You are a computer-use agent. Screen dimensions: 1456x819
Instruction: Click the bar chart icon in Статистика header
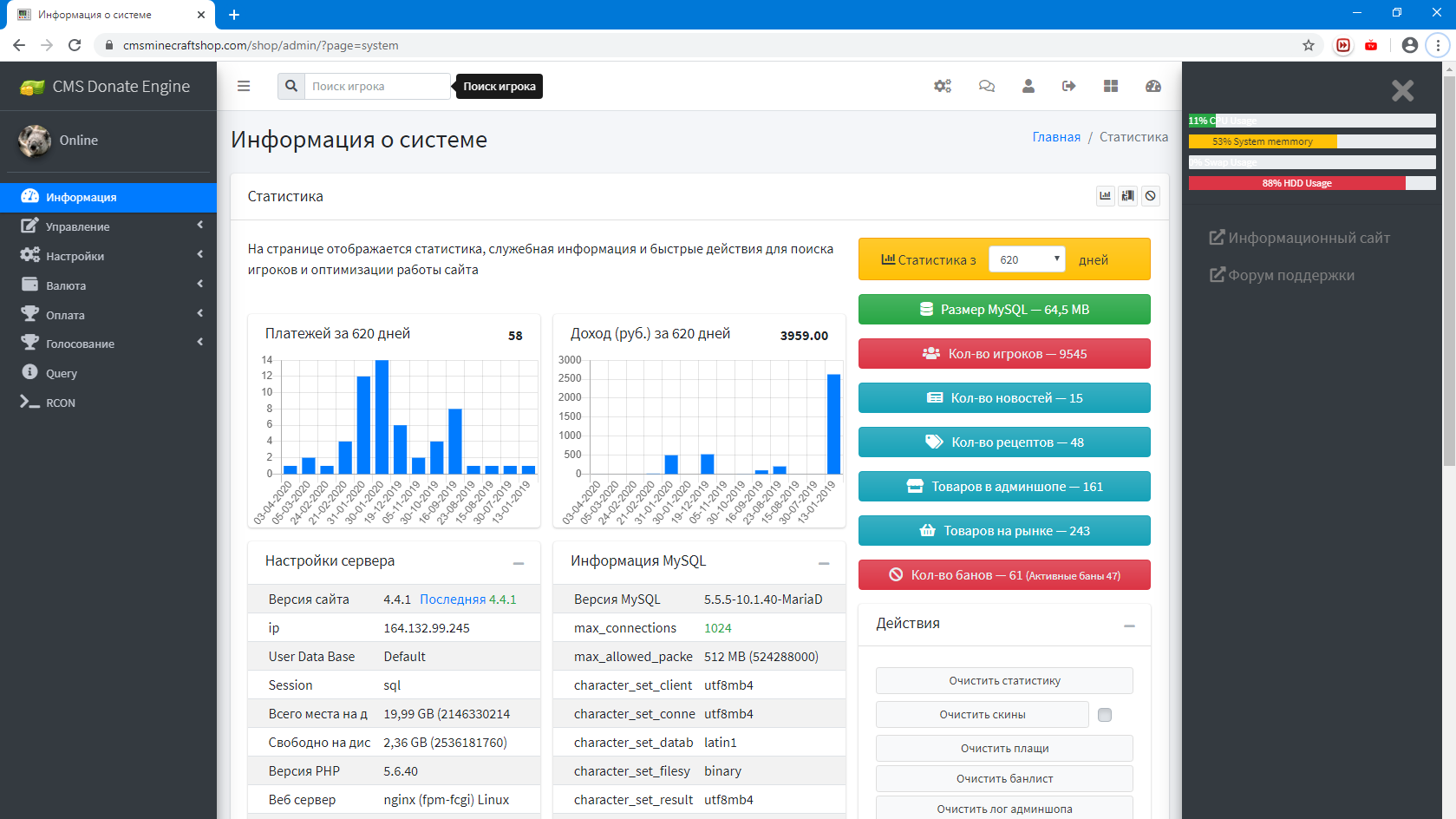pos(1105,196)
